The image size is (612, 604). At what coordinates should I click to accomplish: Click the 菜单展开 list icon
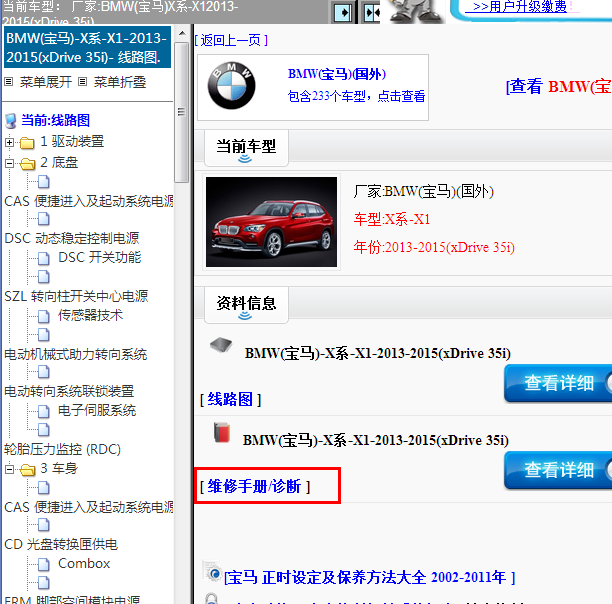coord(9,82)
